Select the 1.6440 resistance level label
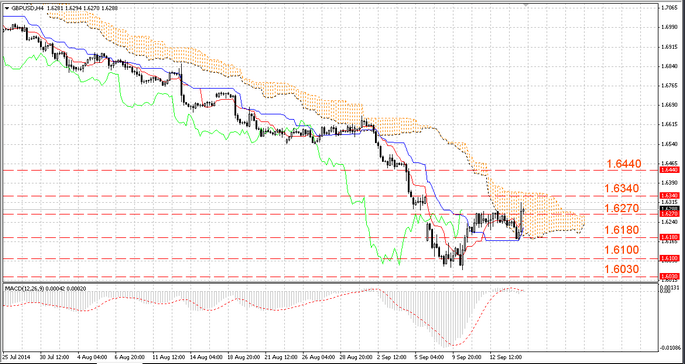 624,164
